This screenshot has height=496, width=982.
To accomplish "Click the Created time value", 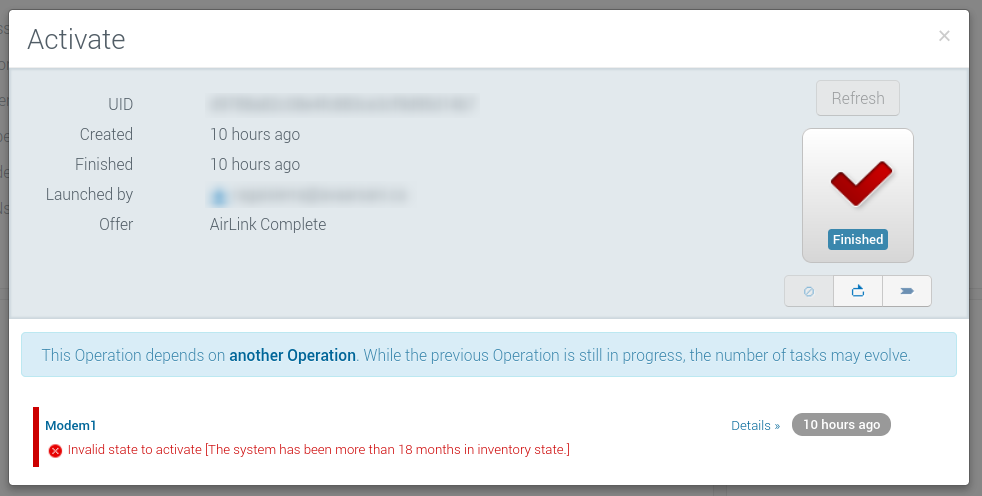I will click(255, 134).
